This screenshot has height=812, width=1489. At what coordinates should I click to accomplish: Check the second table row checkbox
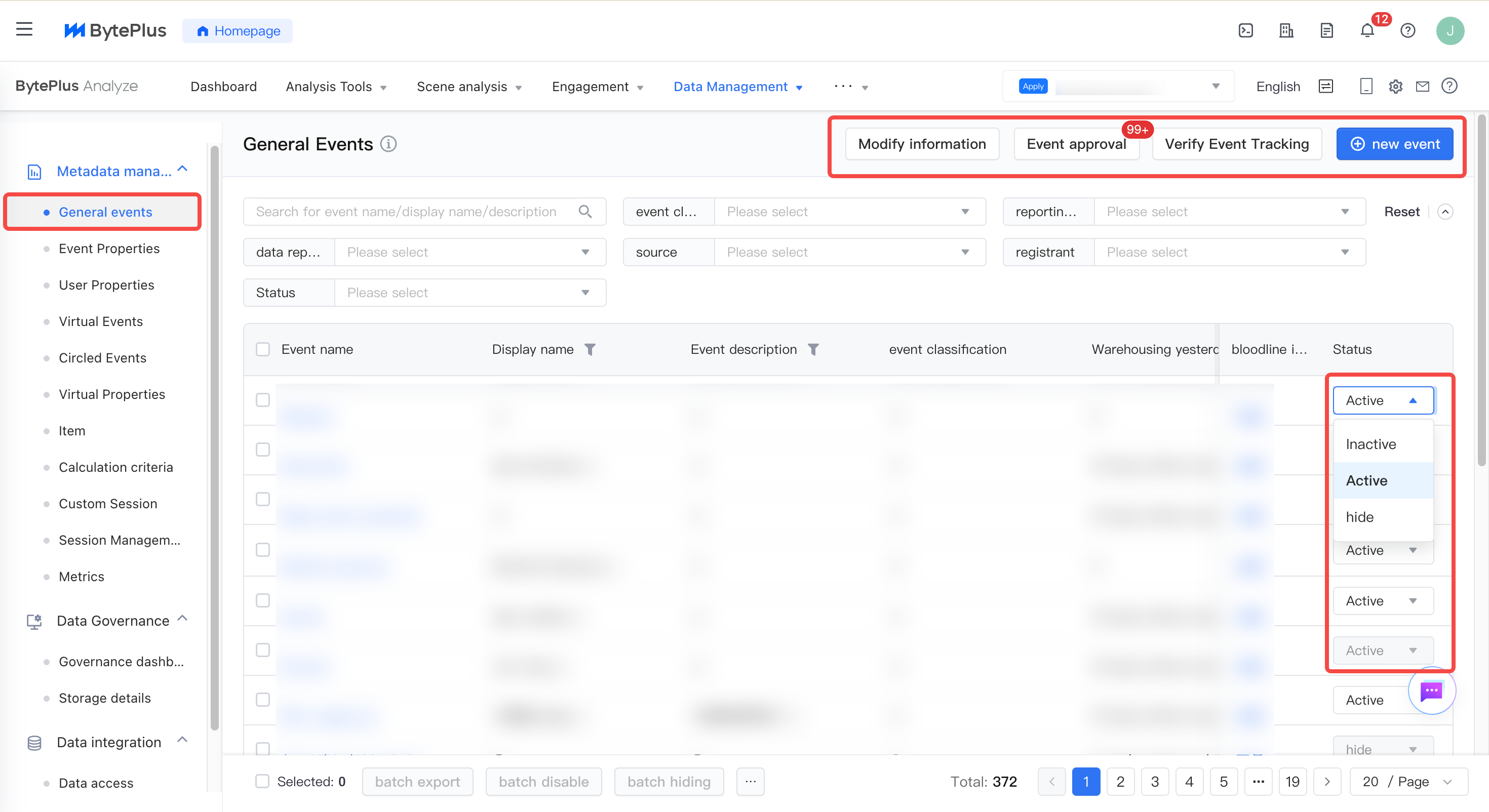pos(263,450)
